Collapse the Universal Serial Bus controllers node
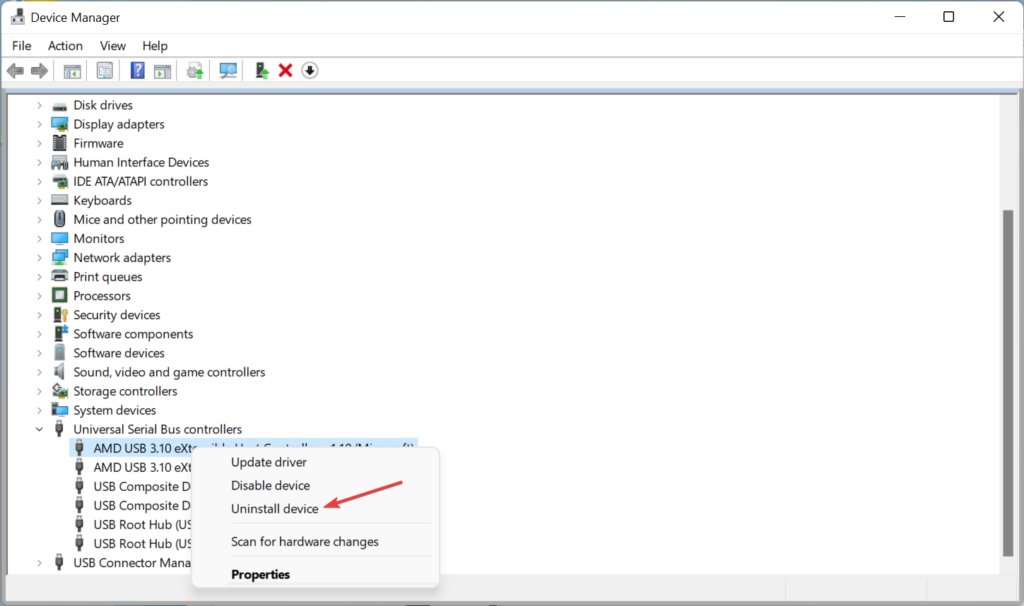 coord(39,430)
